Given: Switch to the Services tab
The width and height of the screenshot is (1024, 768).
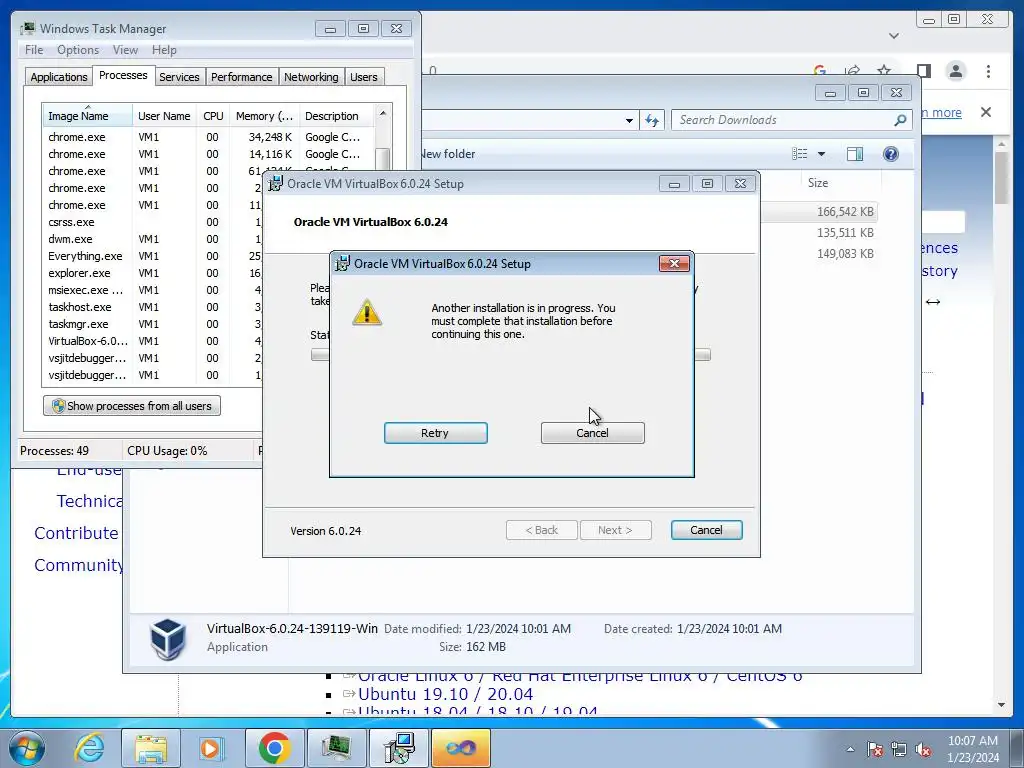Looking at the screenshot, I should pos(179,77).
